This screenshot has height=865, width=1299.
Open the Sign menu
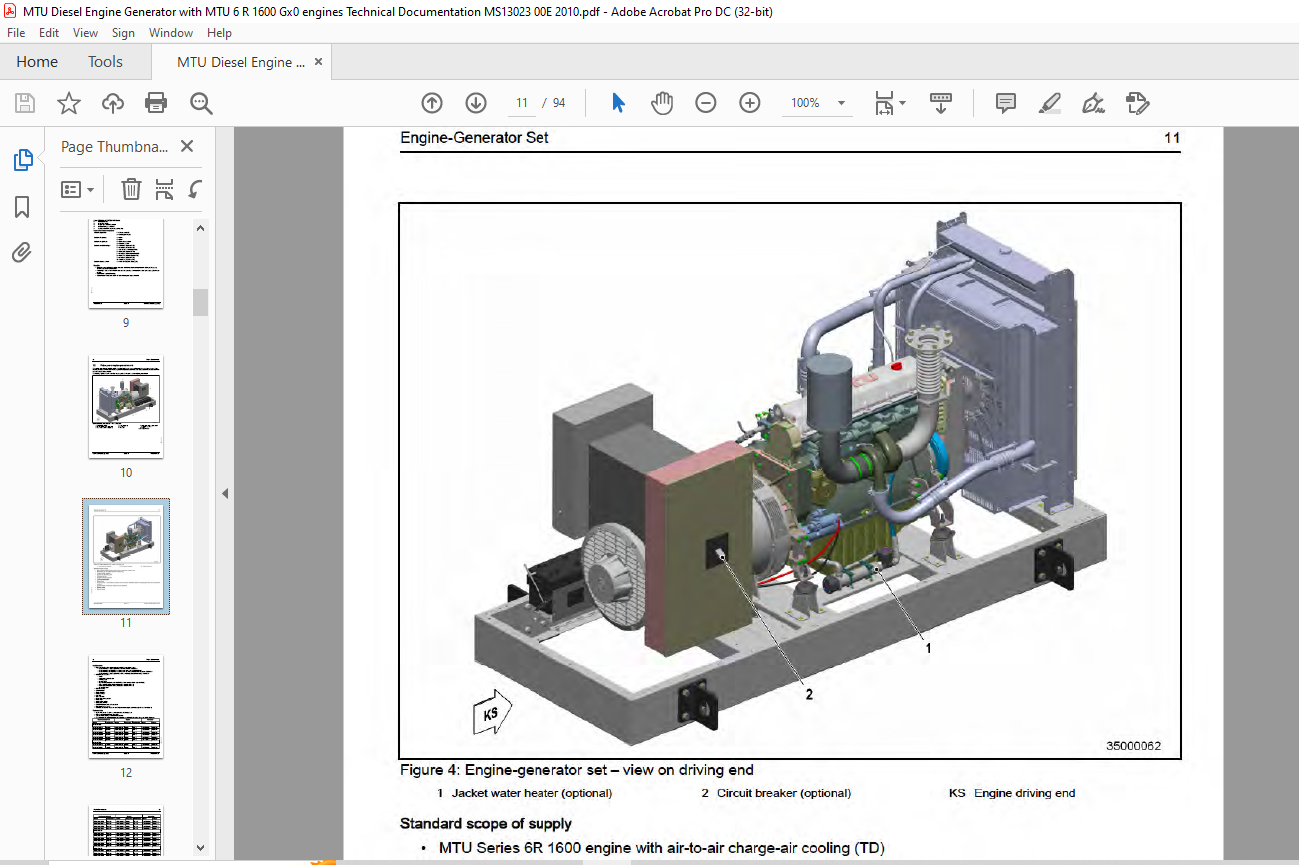click(x=123, y=33)
